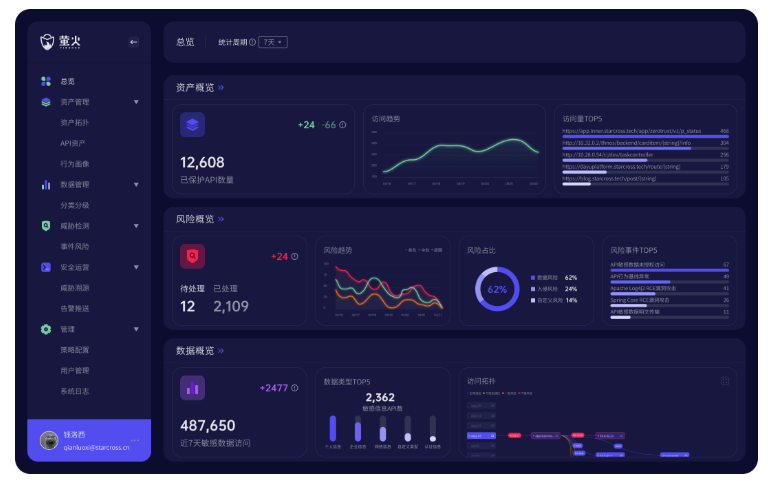The image size is (773, 482).
Task: Click the 资产管理 layers icon in sidebar
Action: [46, 102]
